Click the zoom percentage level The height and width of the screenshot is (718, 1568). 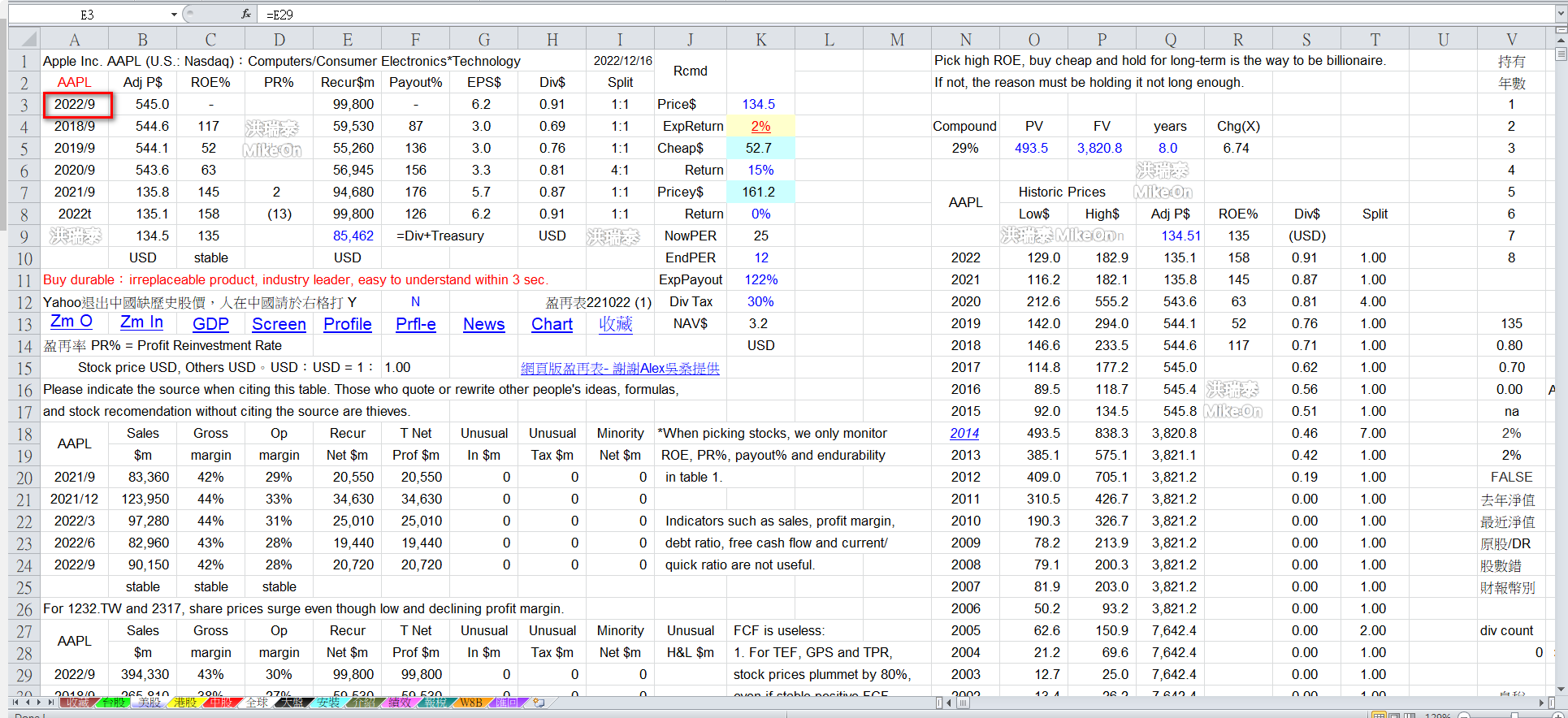[x=1437, y=716]
